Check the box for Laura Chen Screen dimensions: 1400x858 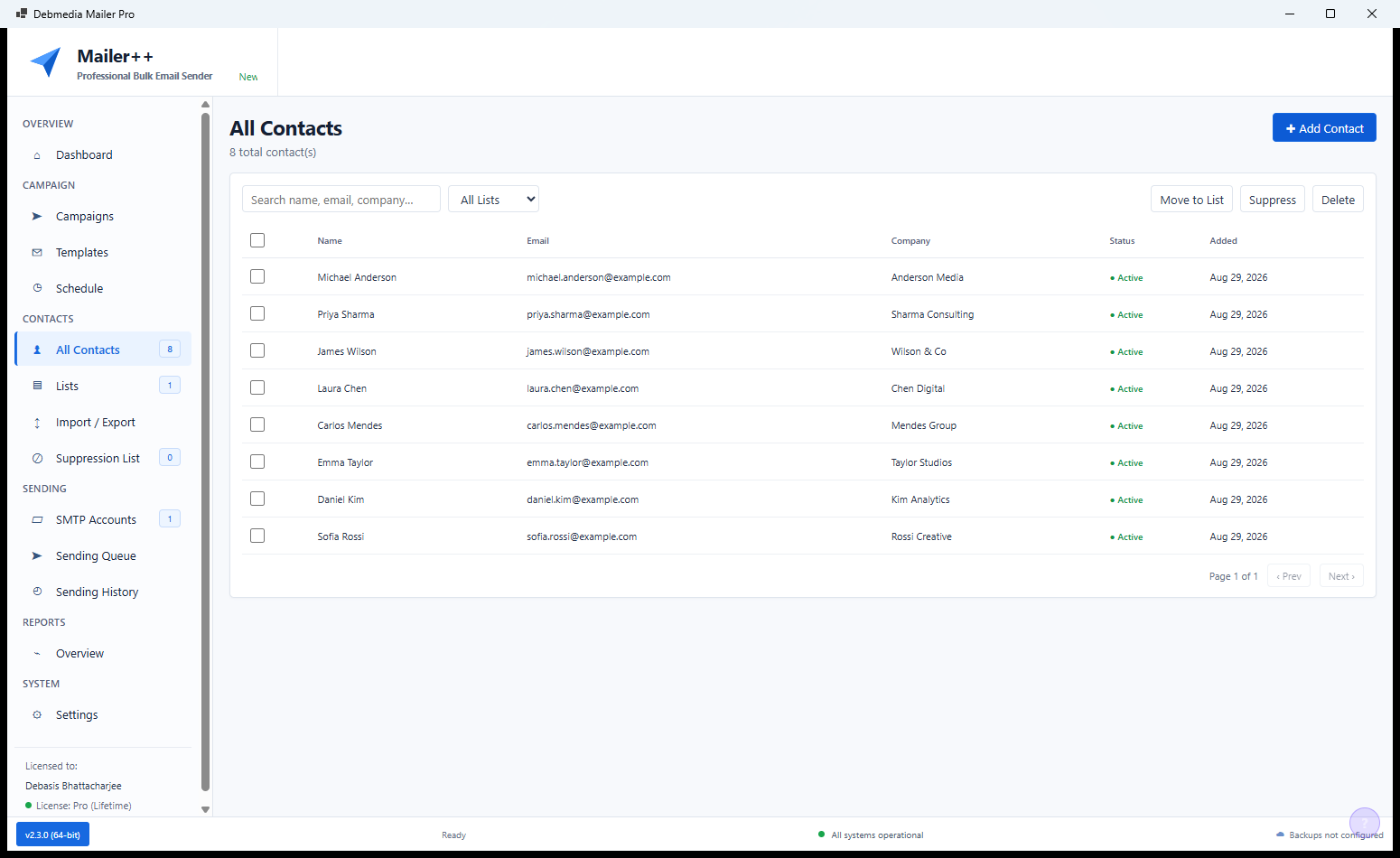point(257,387)
